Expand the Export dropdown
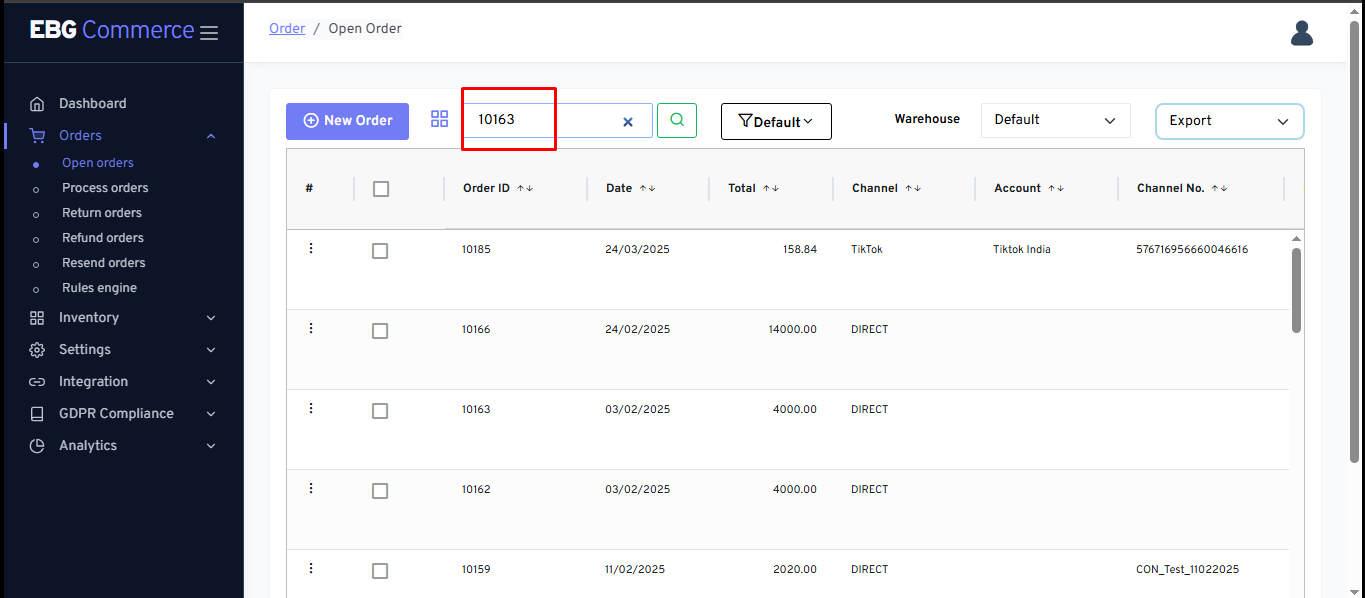This screenshot has width=1365, height=598. [x=1229, y=121]
